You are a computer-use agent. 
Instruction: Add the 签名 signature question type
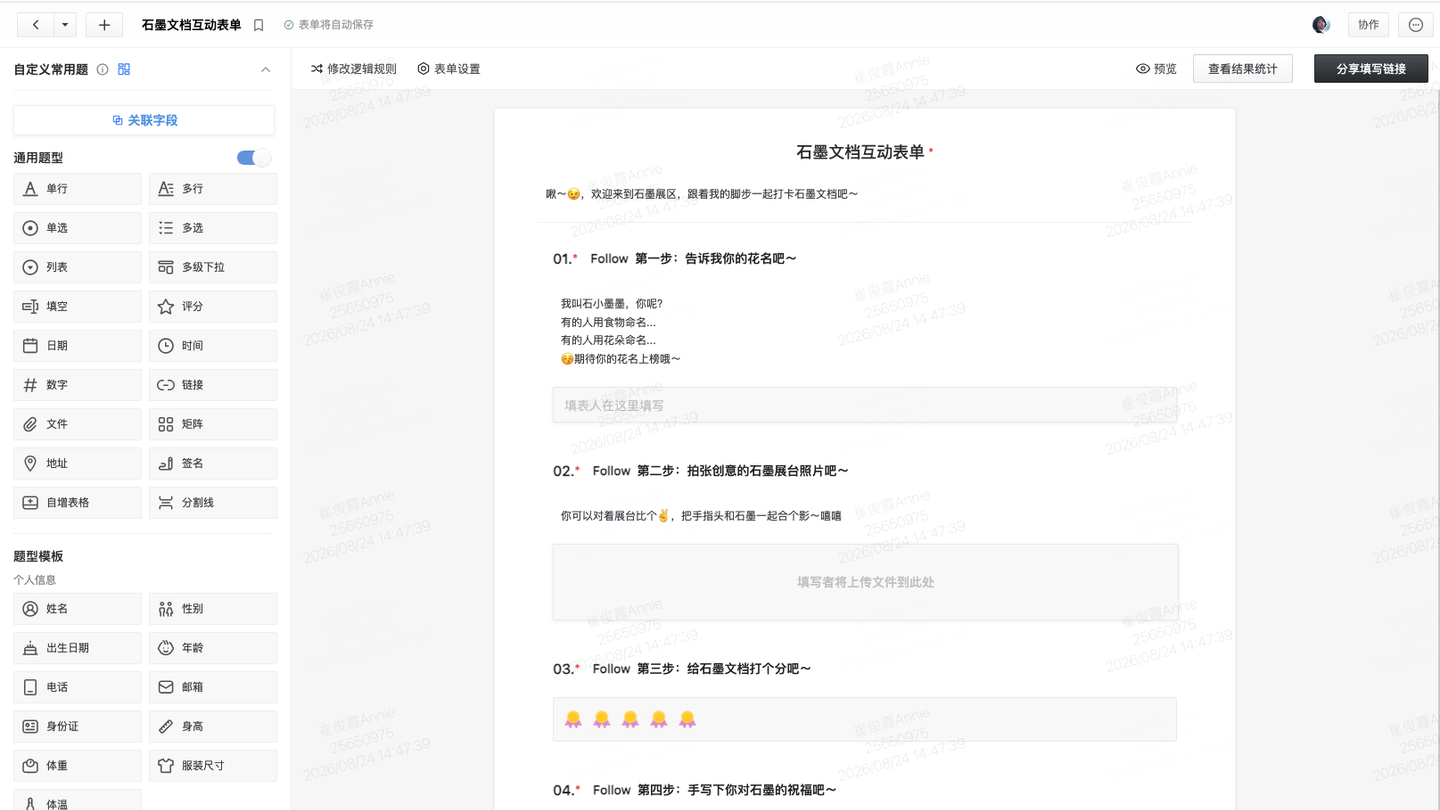tap(213, 463)
